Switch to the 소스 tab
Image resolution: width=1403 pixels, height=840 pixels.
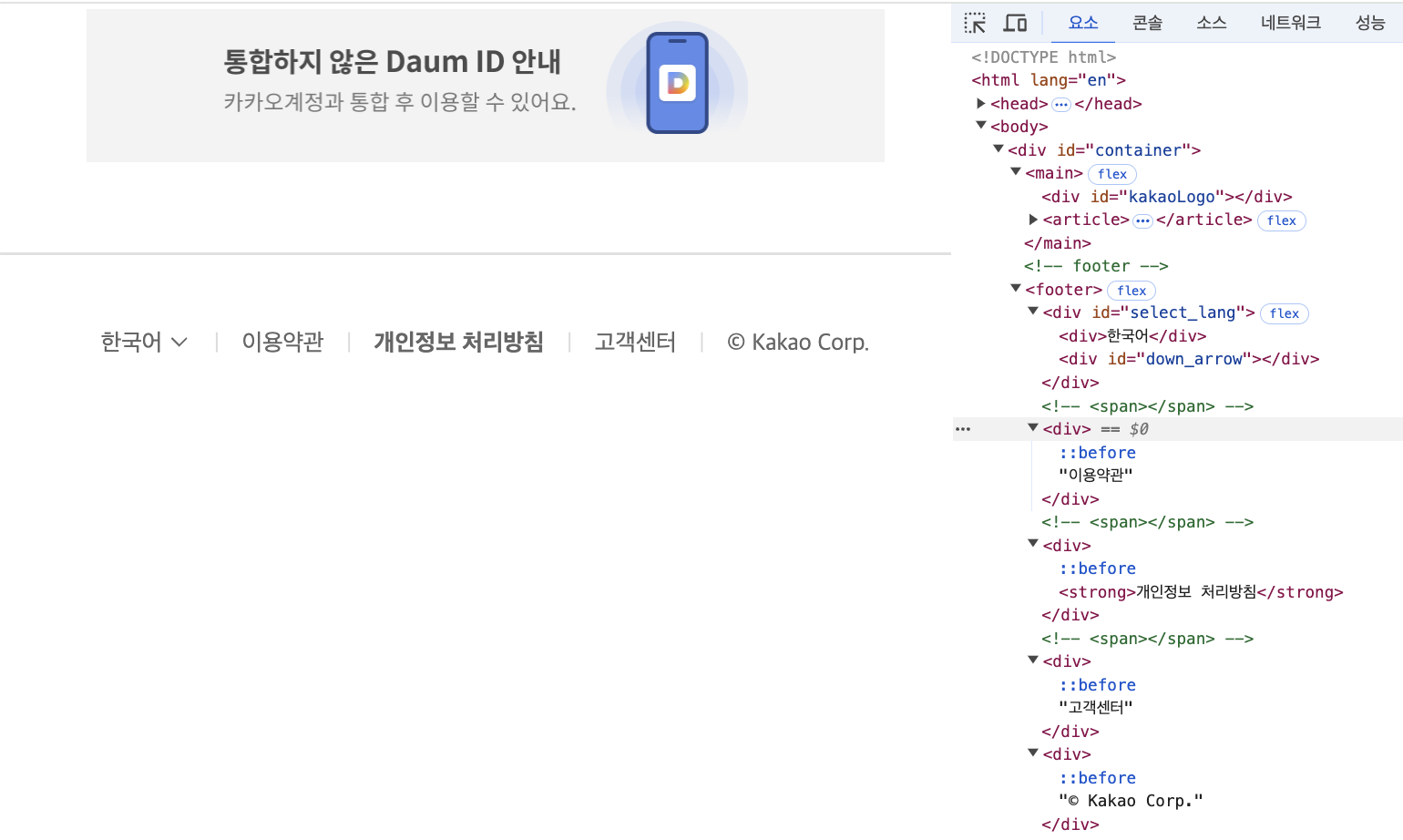tap(1212, 23)
